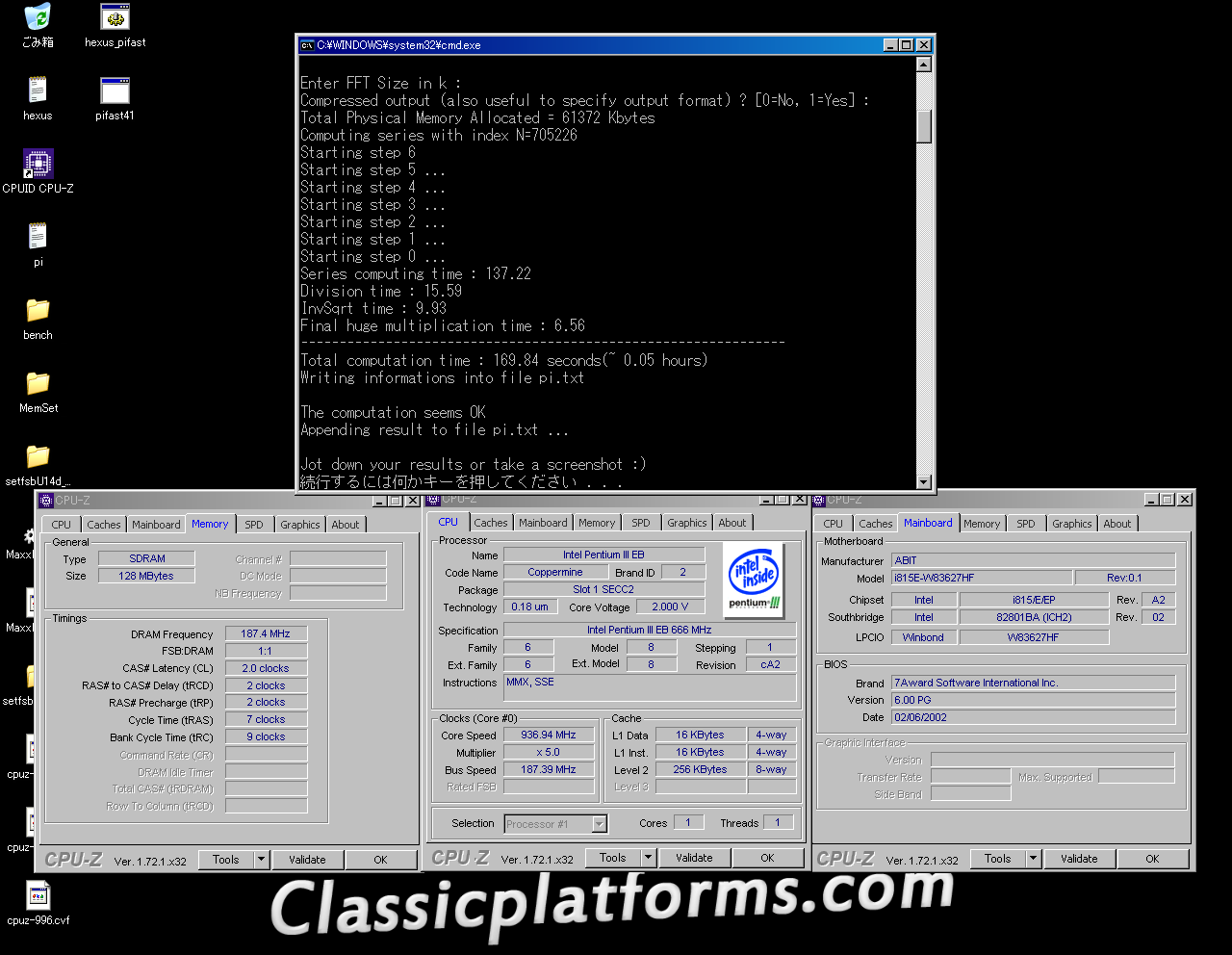Click Validate in Mainboard window
Viewport: 1232px width, 955px height.
(x=1080, y=859)
